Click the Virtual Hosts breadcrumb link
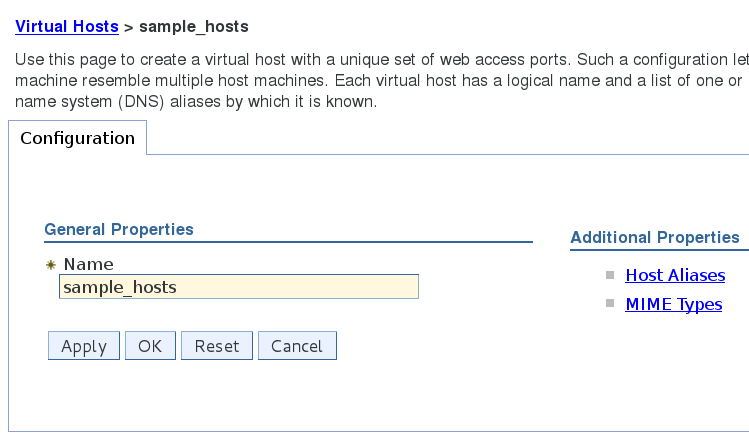This screenshot has height=434, width=749. [x=67, y=25]
